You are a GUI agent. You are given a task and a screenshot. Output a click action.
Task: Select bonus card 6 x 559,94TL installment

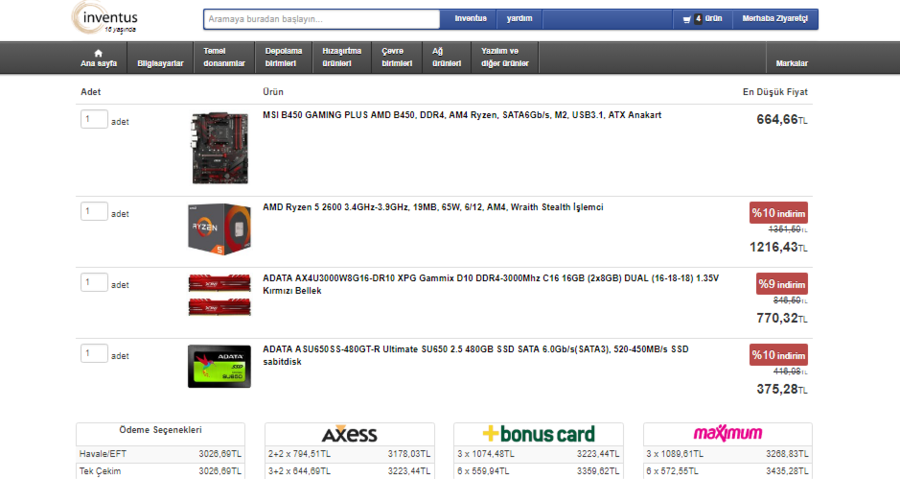[538, 471]
